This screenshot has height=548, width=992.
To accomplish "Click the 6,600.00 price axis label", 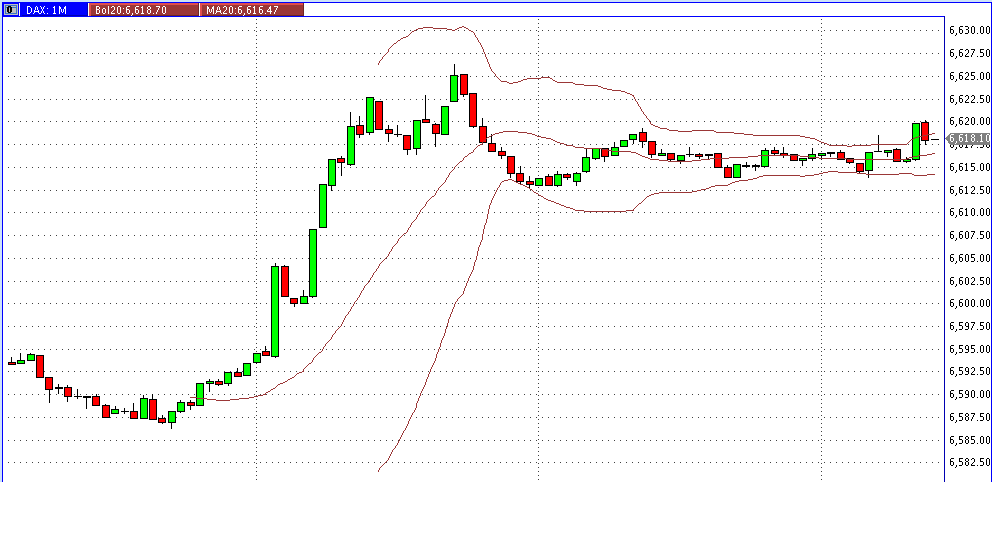I will pyautogui.click(x=969, y=304).
